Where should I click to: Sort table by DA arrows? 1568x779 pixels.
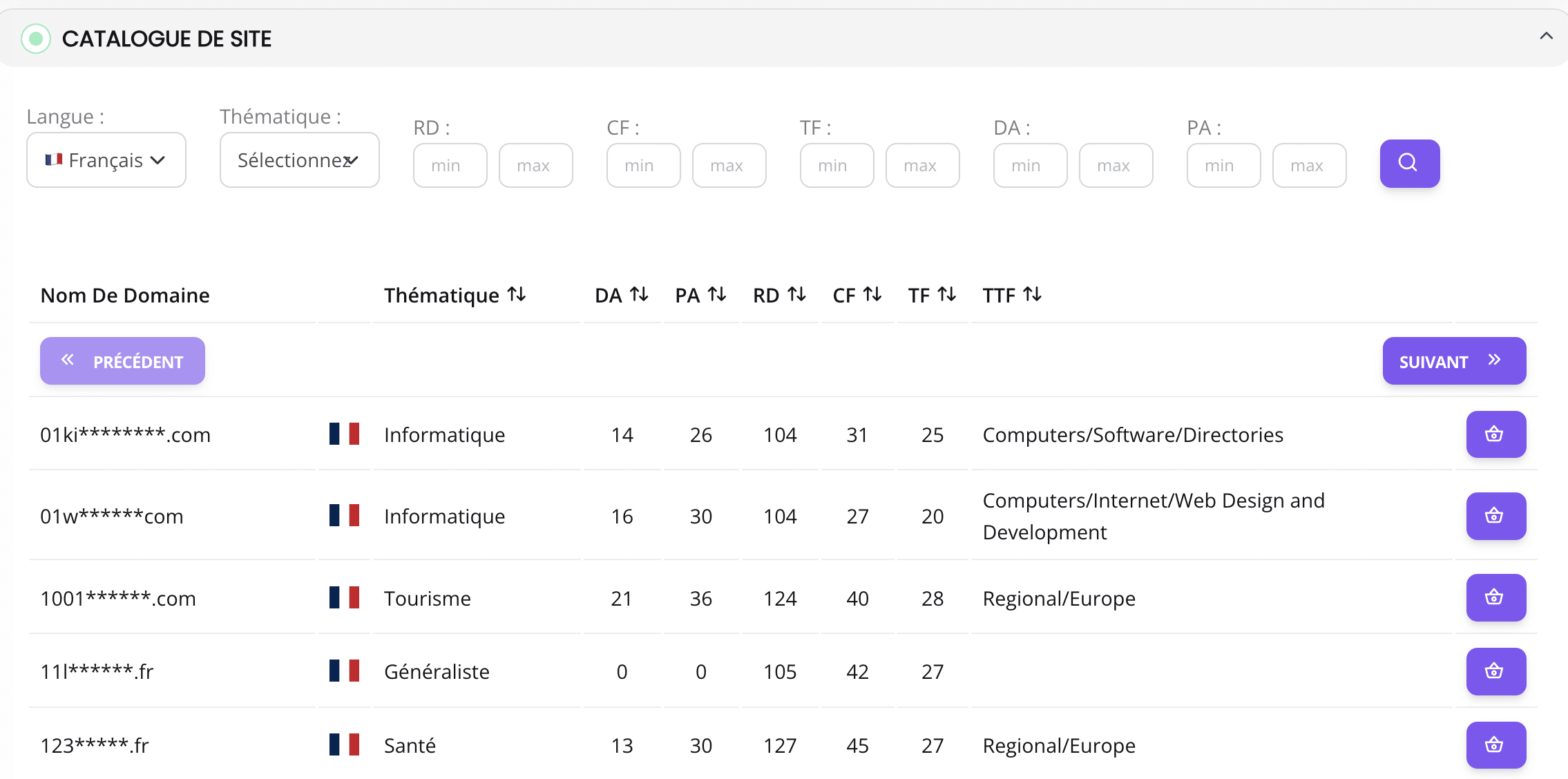click(x=639, y=295)
